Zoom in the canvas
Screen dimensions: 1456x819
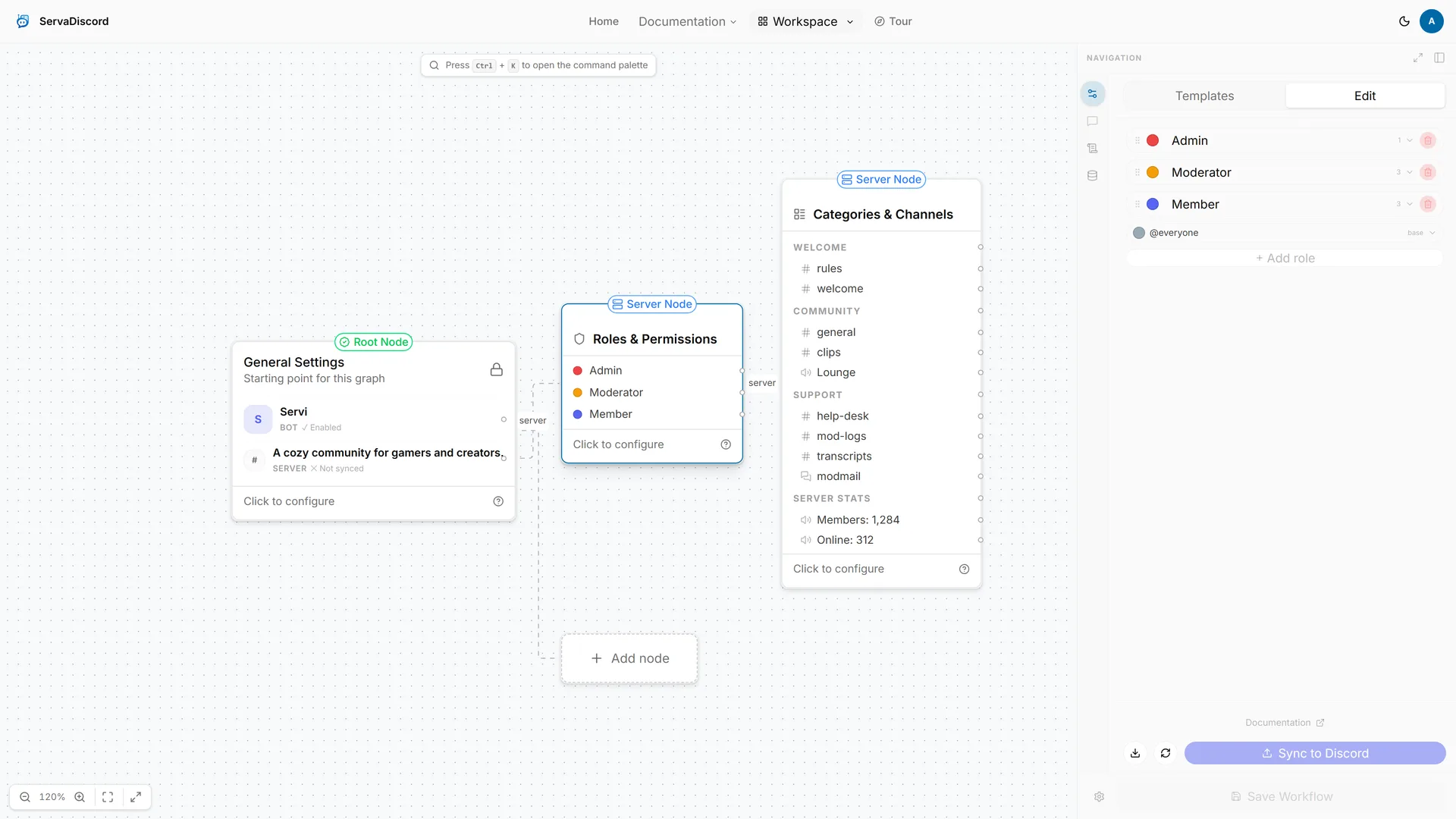coord(80,797)
